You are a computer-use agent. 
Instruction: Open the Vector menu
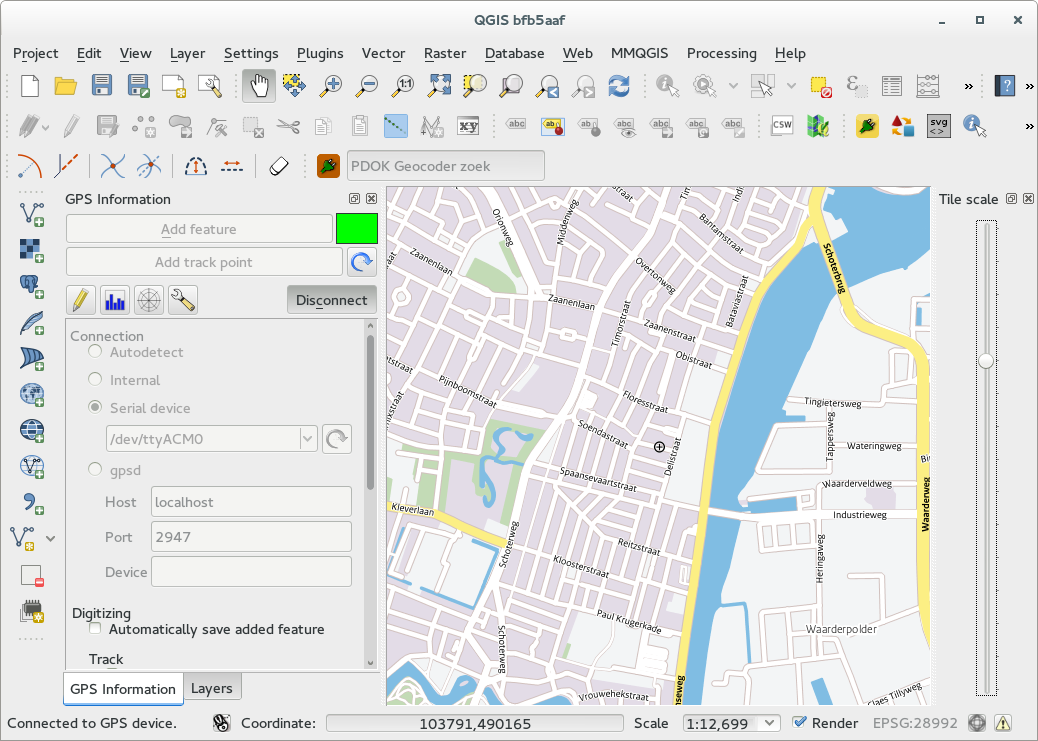(383, 54)
